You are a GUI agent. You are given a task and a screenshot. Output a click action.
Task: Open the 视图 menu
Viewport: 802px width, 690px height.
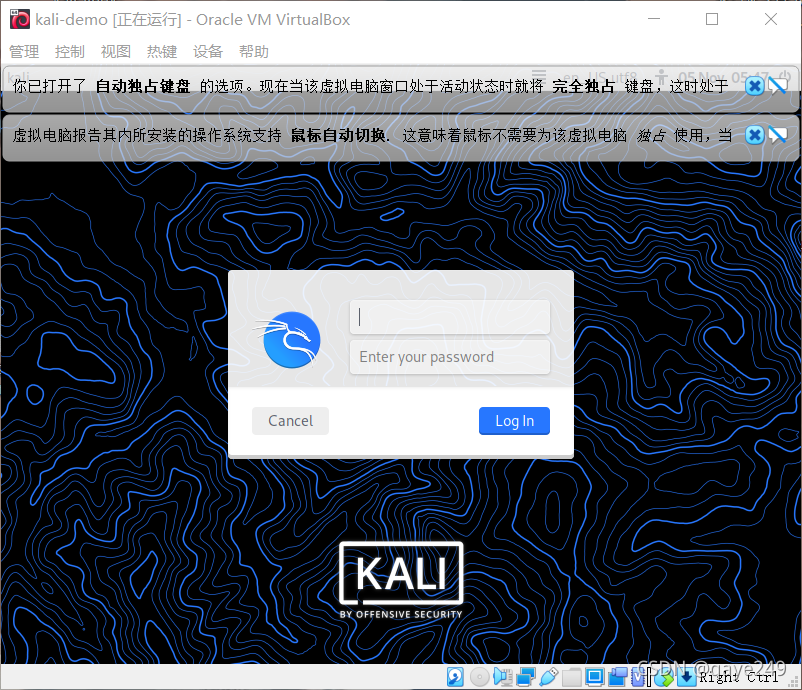click(x=116, y=52)
